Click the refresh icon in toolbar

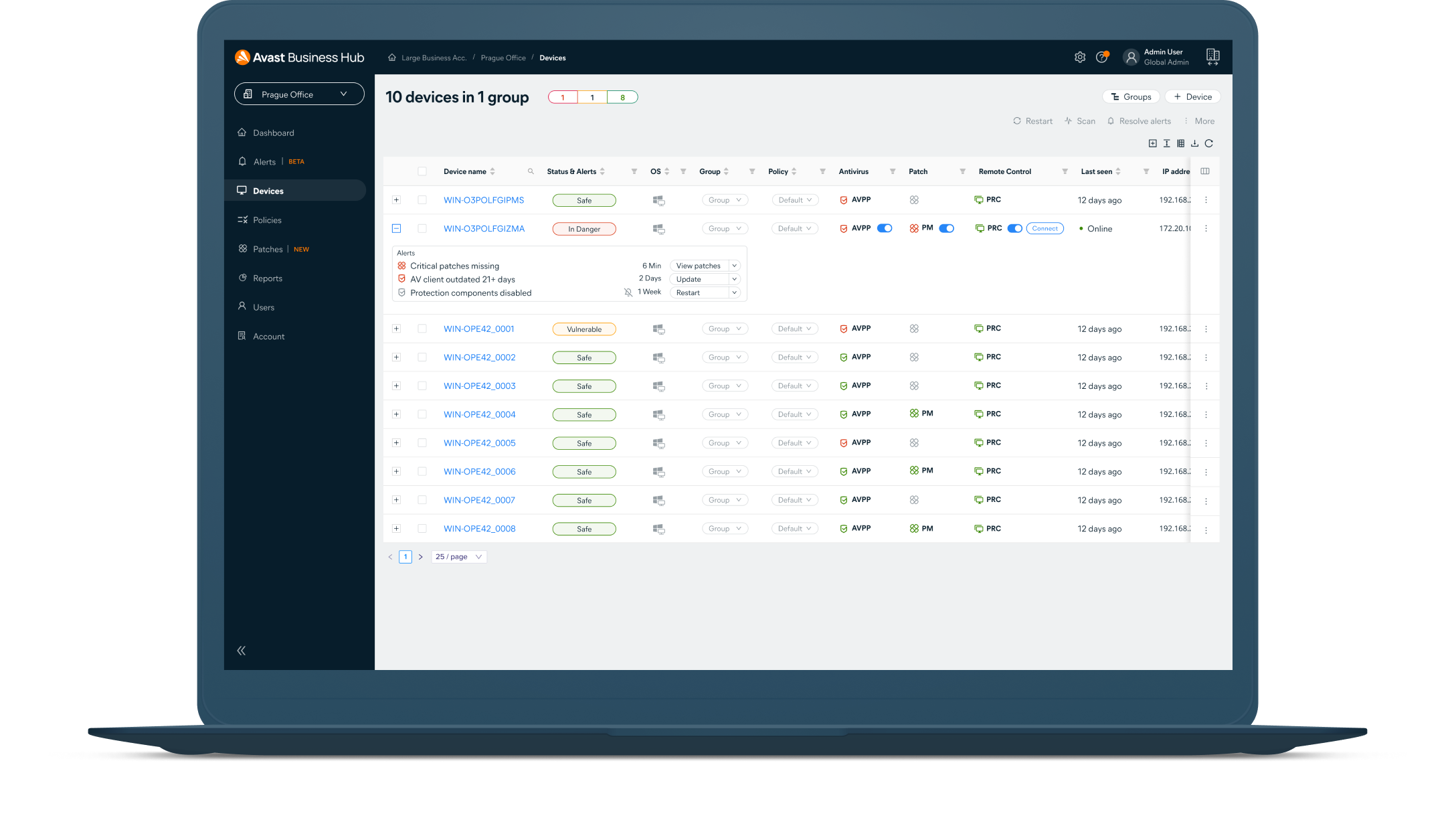[x=1210, y=143]
